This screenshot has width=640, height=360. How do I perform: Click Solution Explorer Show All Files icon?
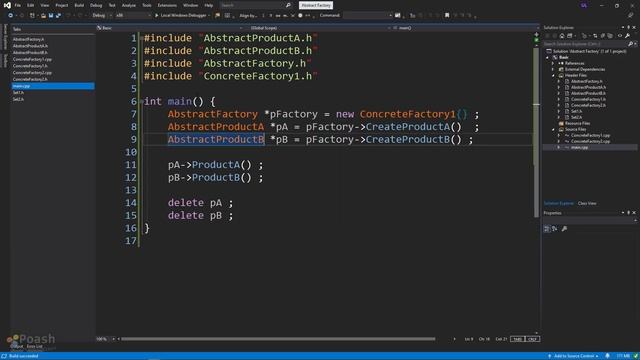pos(610,36)
